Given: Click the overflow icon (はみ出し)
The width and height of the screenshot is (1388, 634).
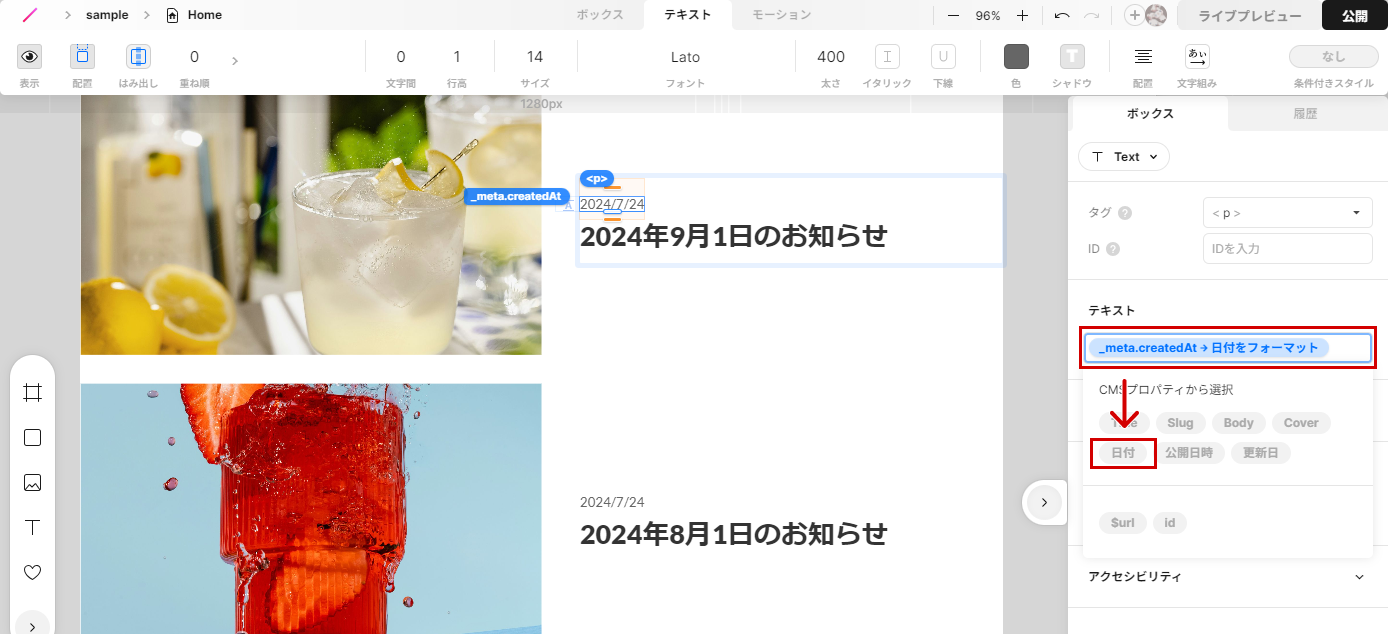Looking at the screenshot, I should 138,57.
